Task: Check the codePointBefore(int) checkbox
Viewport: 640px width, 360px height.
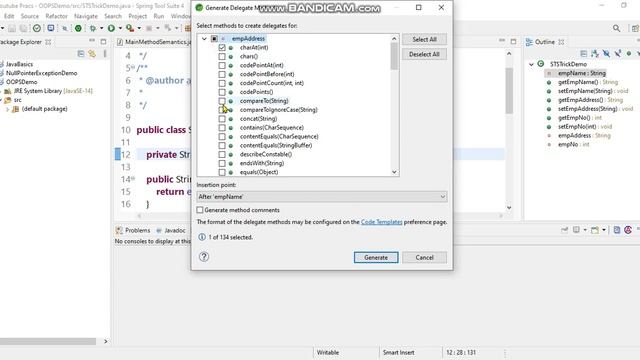Action: tap(222, 74)
